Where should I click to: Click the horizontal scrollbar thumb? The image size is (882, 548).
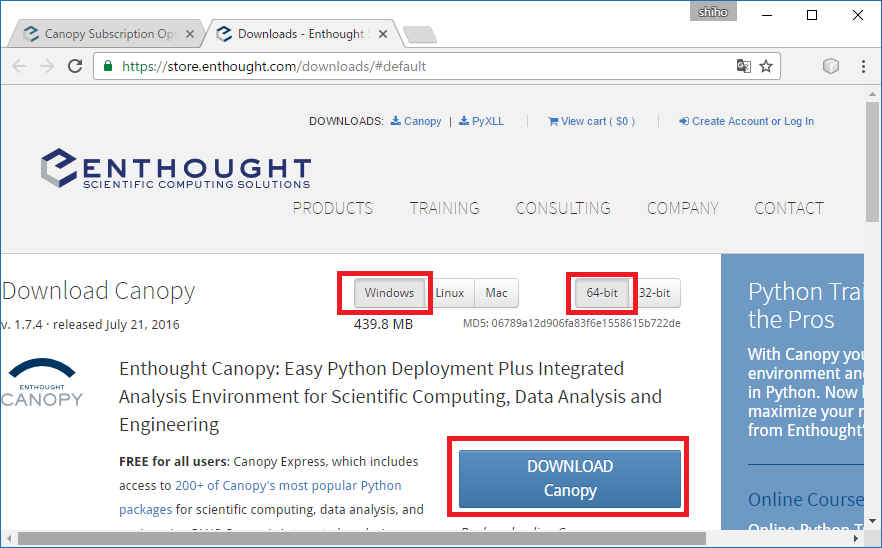click(x=361, y=538)
